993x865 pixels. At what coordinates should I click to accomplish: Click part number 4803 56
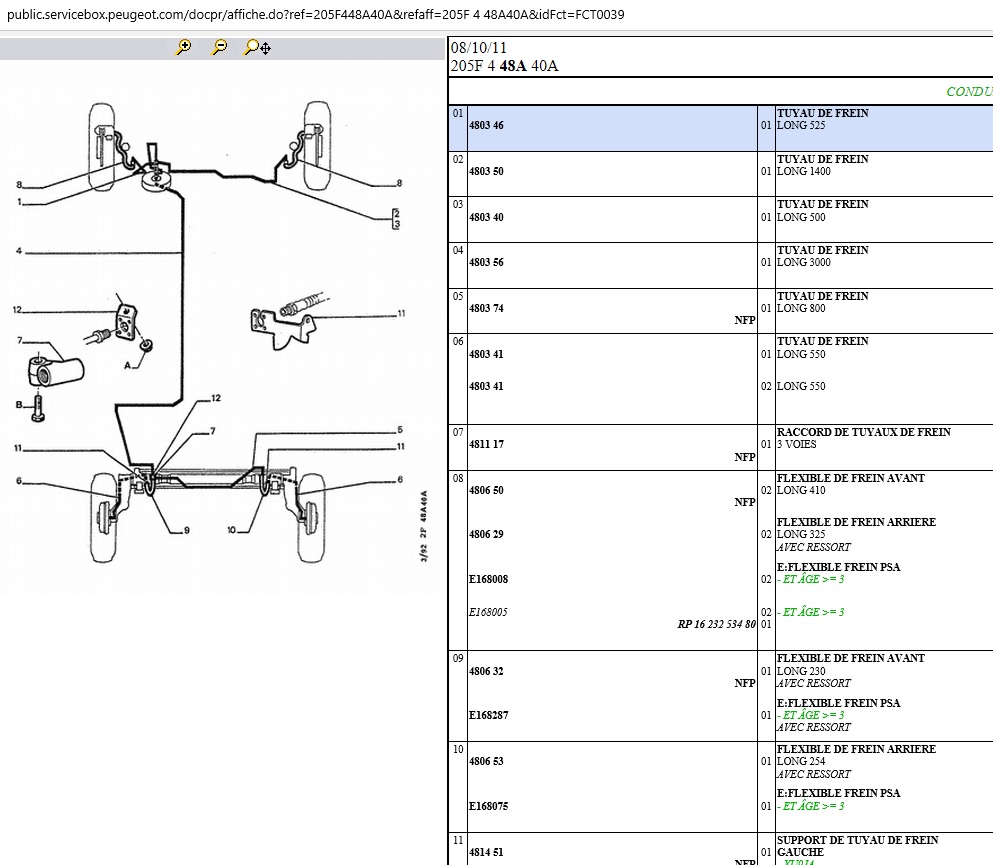(486, 263)
